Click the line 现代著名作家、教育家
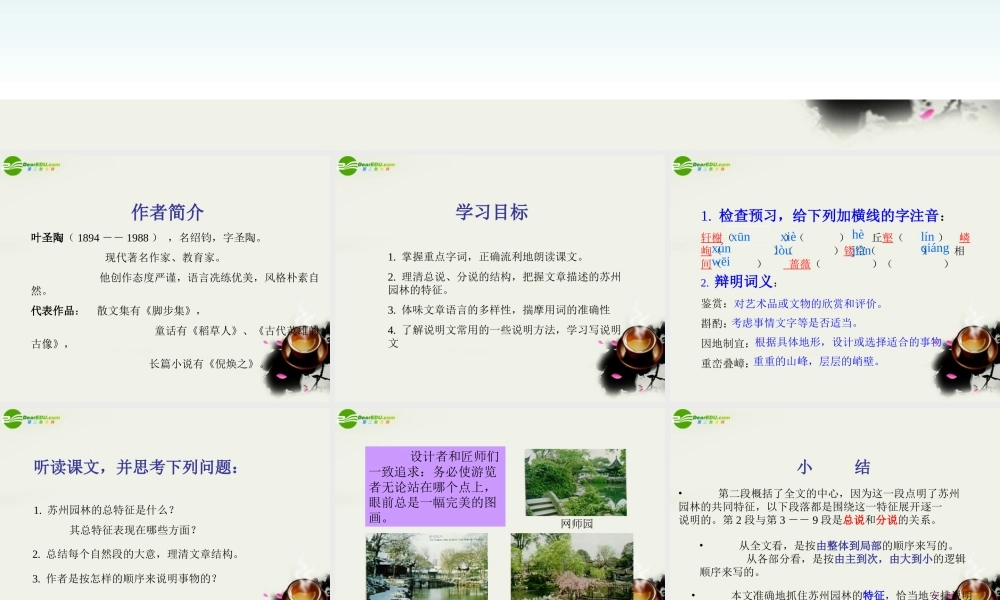The width and height of the screenshot is (1000, 600). [163, 258]
